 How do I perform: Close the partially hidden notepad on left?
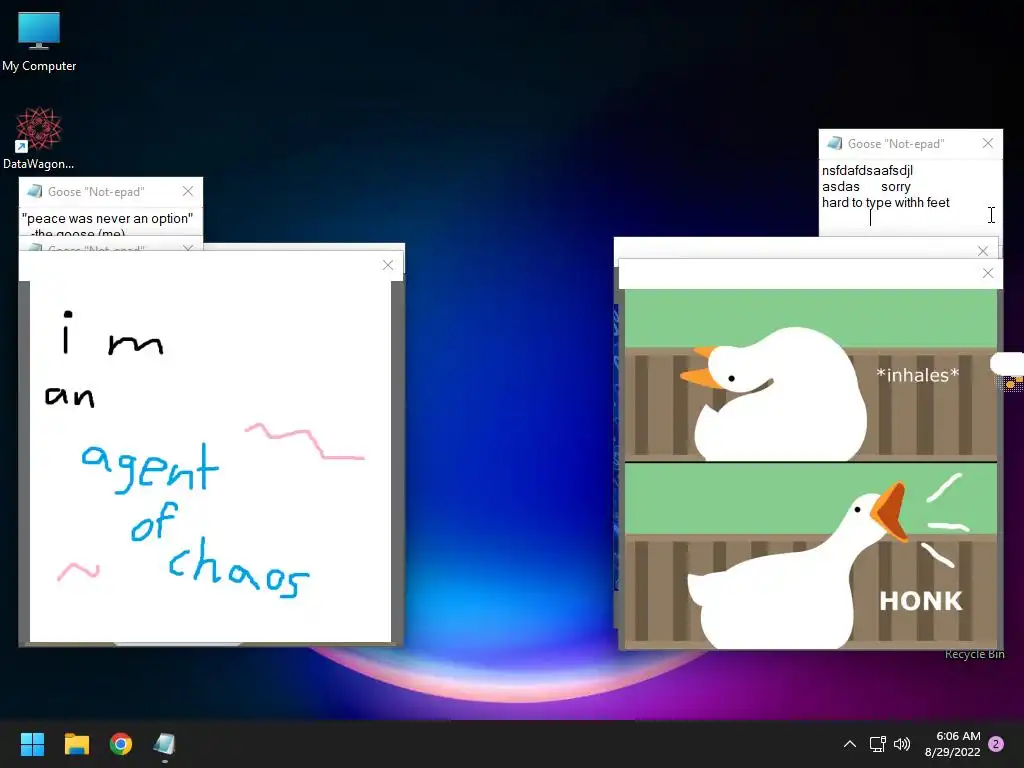[188, 248]
